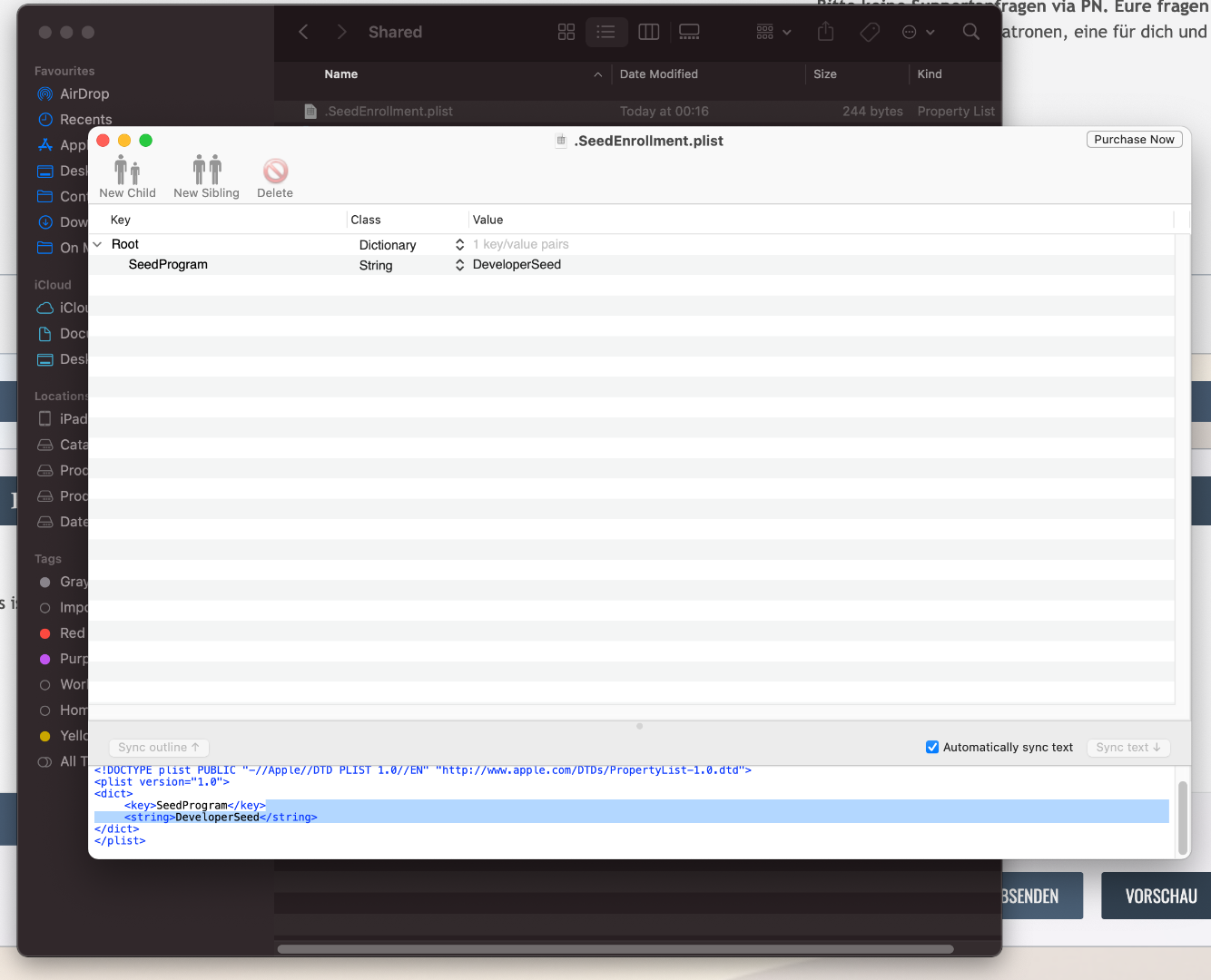
Task: Disable Automatically sync text checkbox
Action: click(x=932, y=748)
